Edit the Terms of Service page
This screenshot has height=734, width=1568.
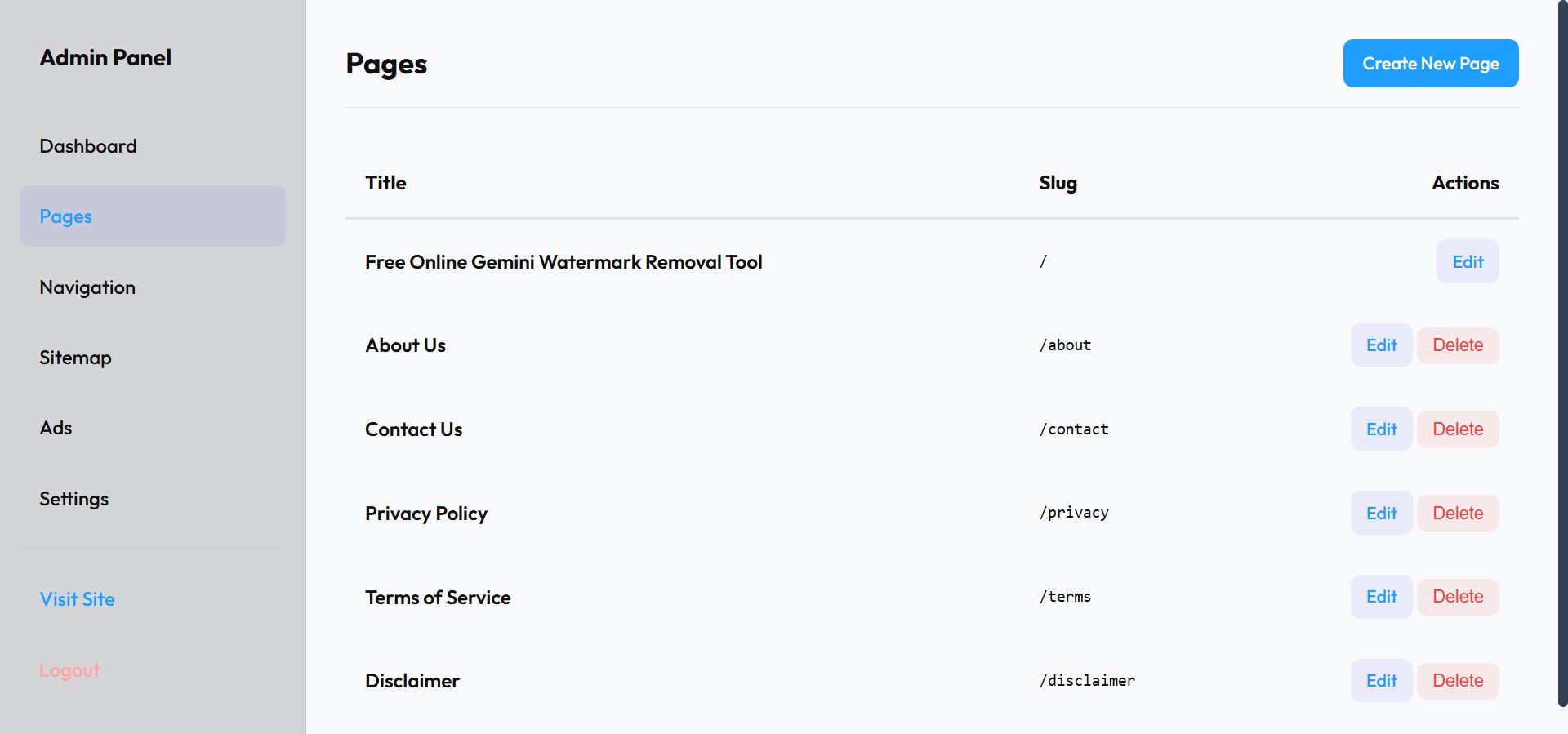pos(1381,597)
